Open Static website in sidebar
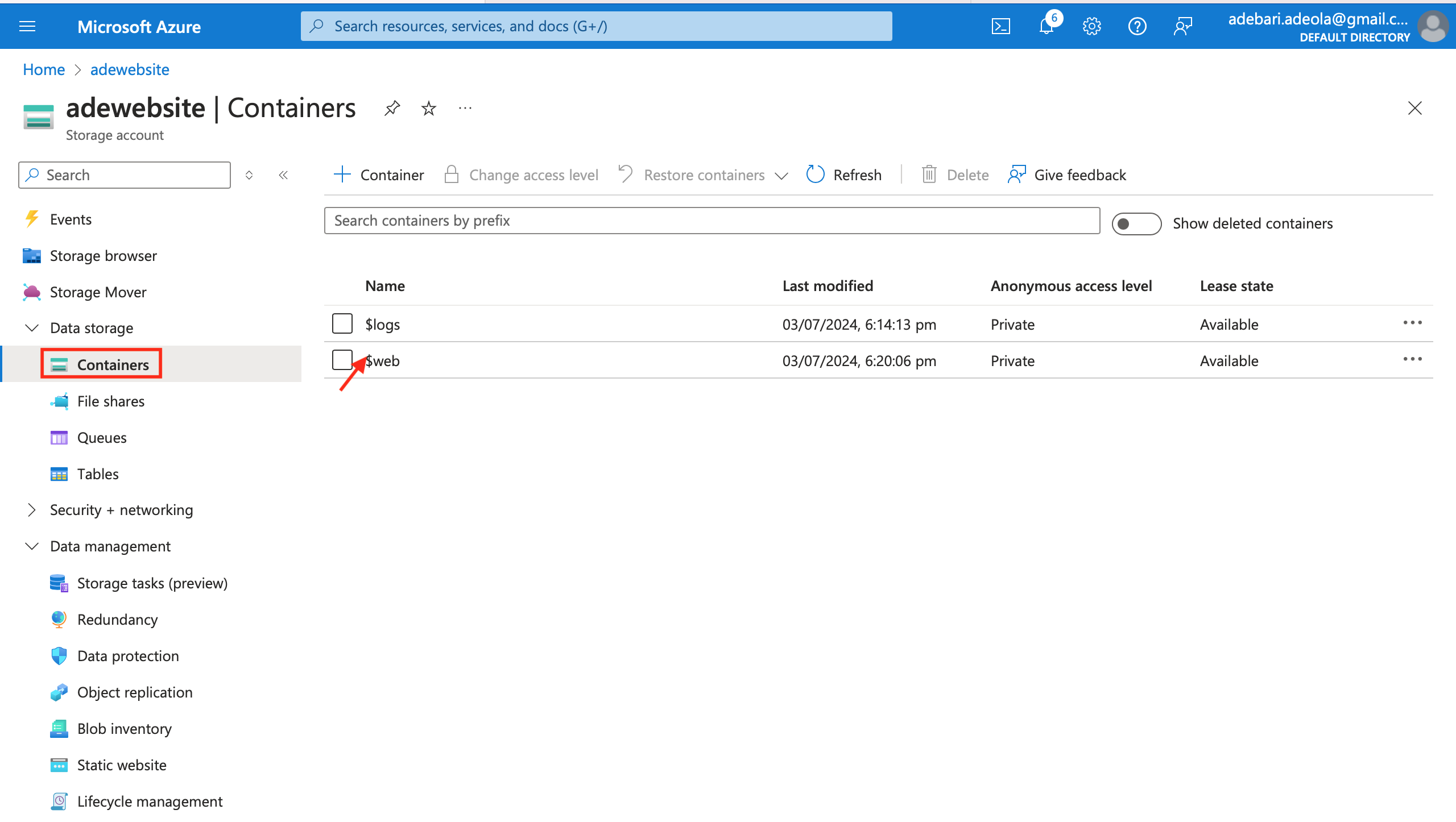This screenshot has height=822, width=1456. tap(122, 765)
